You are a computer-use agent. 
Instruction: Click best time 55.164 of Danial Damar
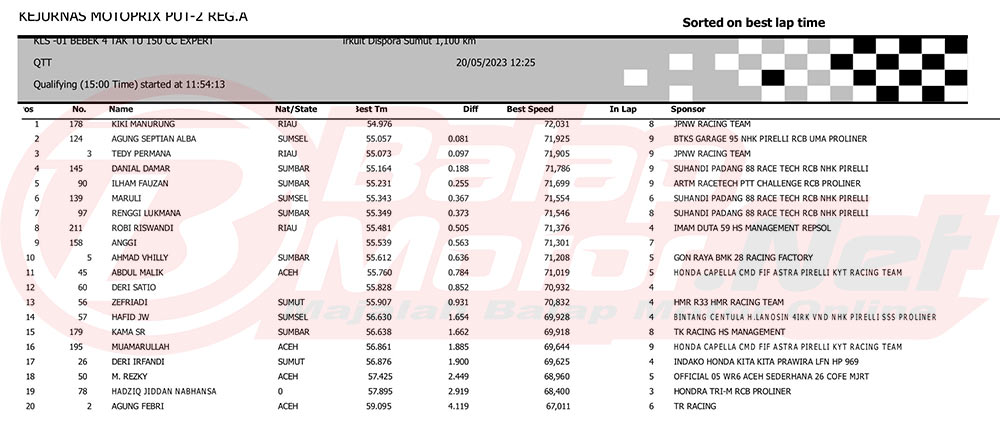point(379,168)
